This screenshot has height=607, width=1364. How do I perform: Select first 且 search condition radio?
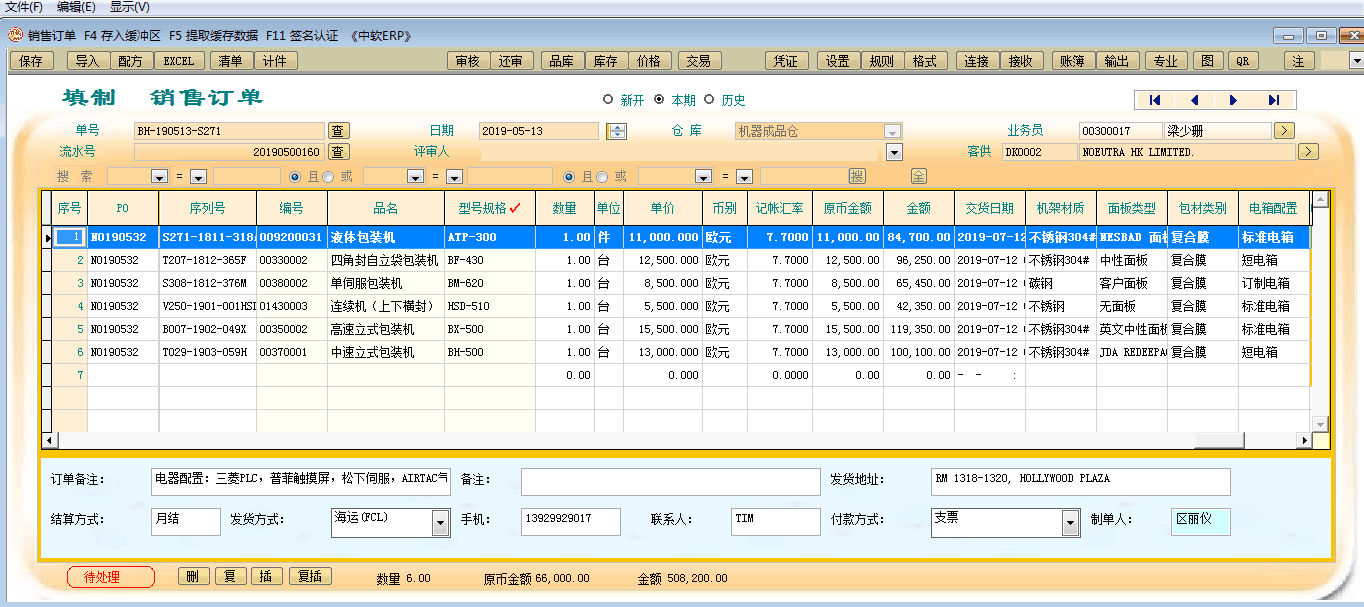click(x=295, y=176)
